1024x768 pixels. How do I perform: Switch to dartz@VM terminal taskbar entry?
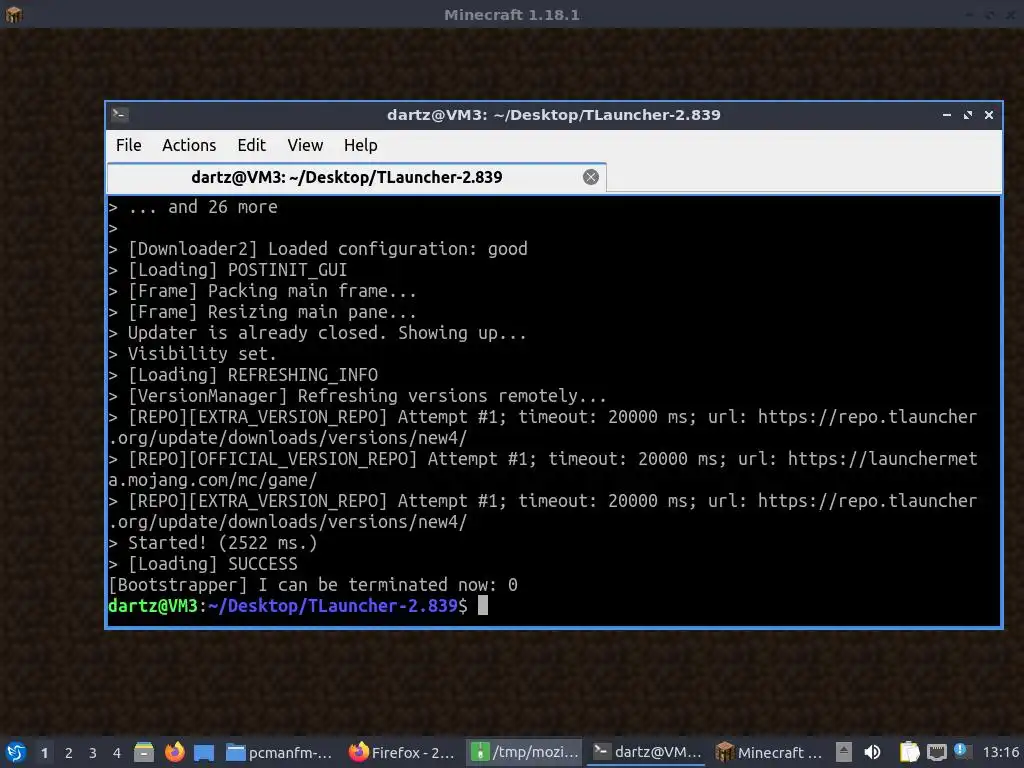647,752
